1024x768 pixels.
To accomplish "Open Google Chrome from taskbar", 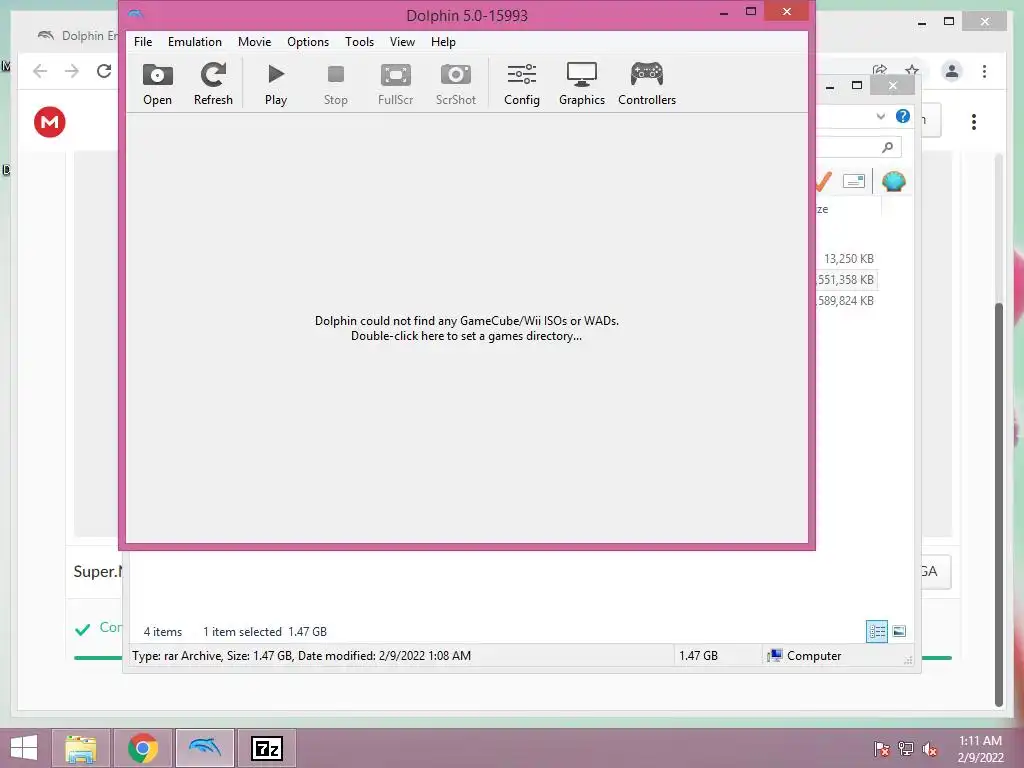I will pyautogui.click(x=143, y=748).
